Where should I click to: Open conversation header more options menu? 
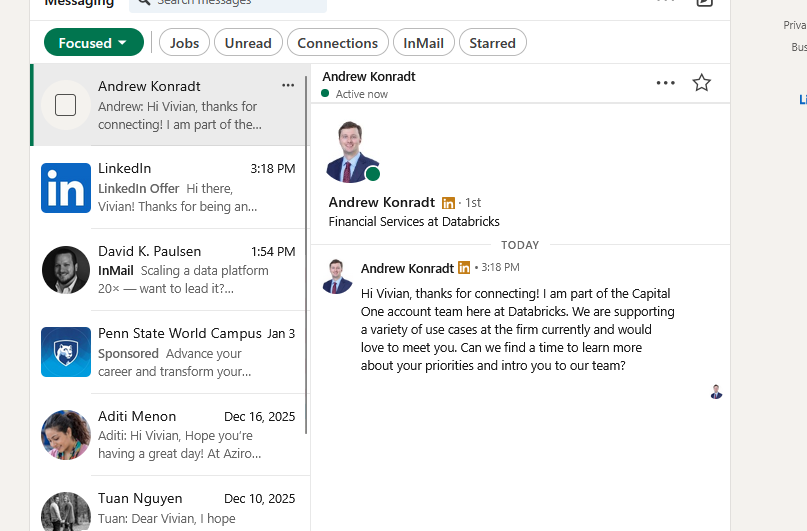coord(665,83)
